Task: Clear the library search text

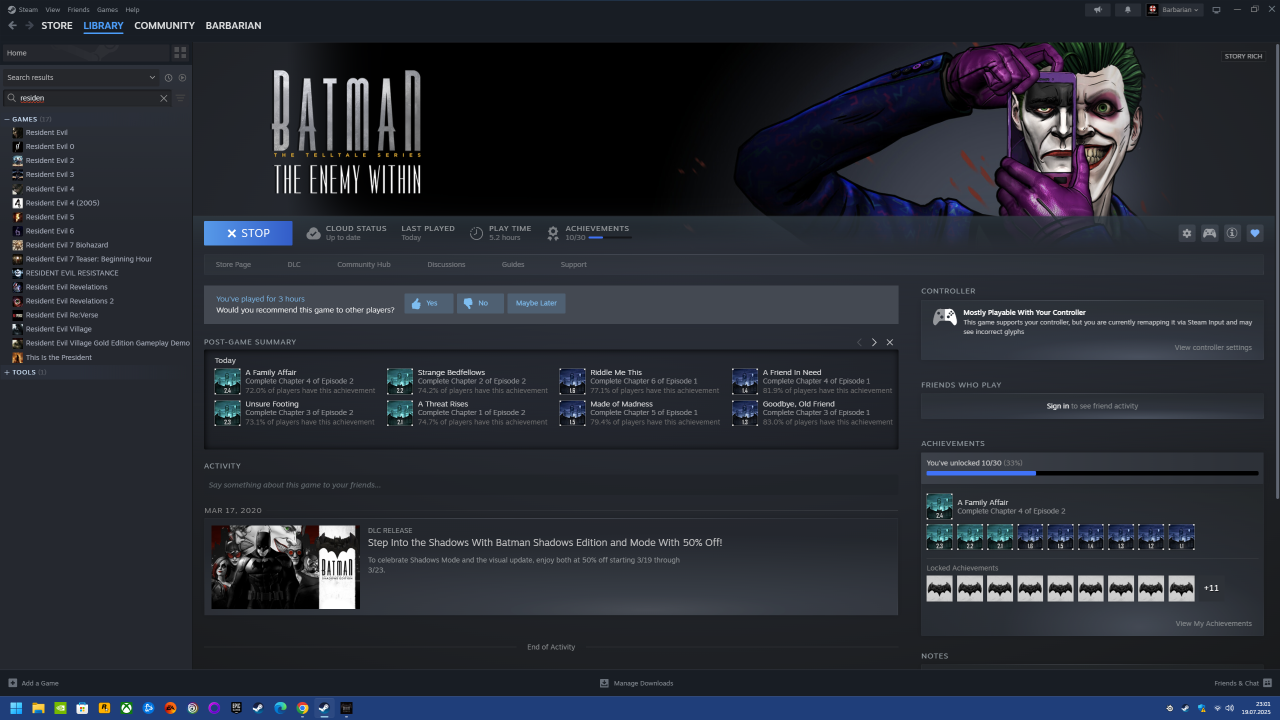Action: (x=164, y=98)
